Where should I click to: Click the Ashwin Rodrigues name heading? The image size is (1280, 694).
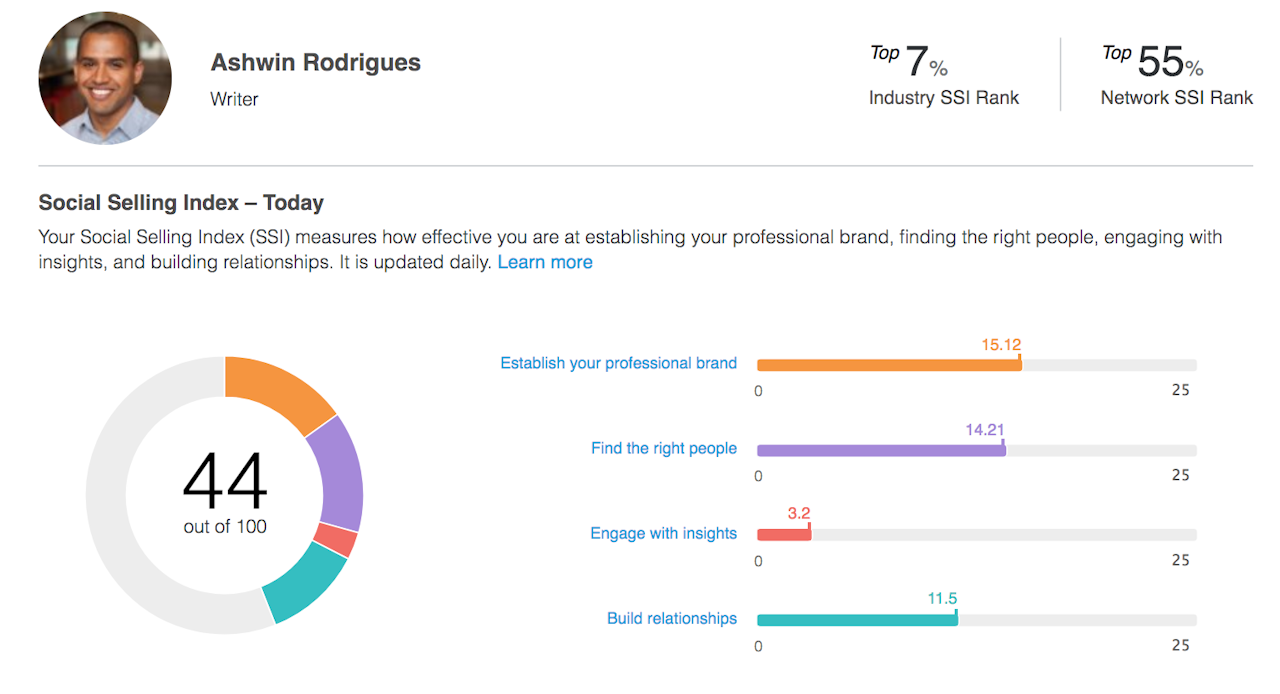[315, 61]
